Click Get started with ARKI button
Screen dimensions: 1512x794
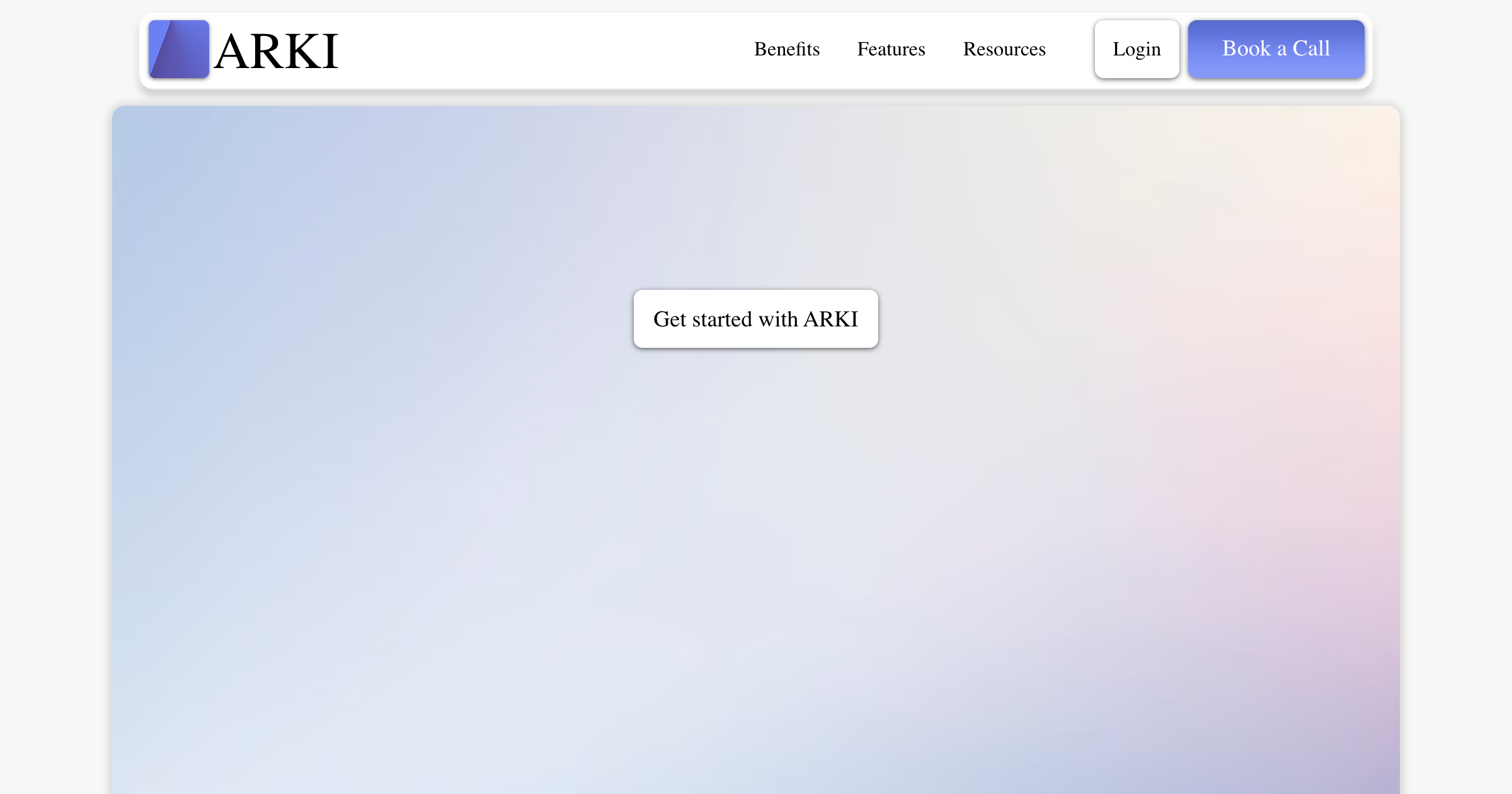click(756, 319)
